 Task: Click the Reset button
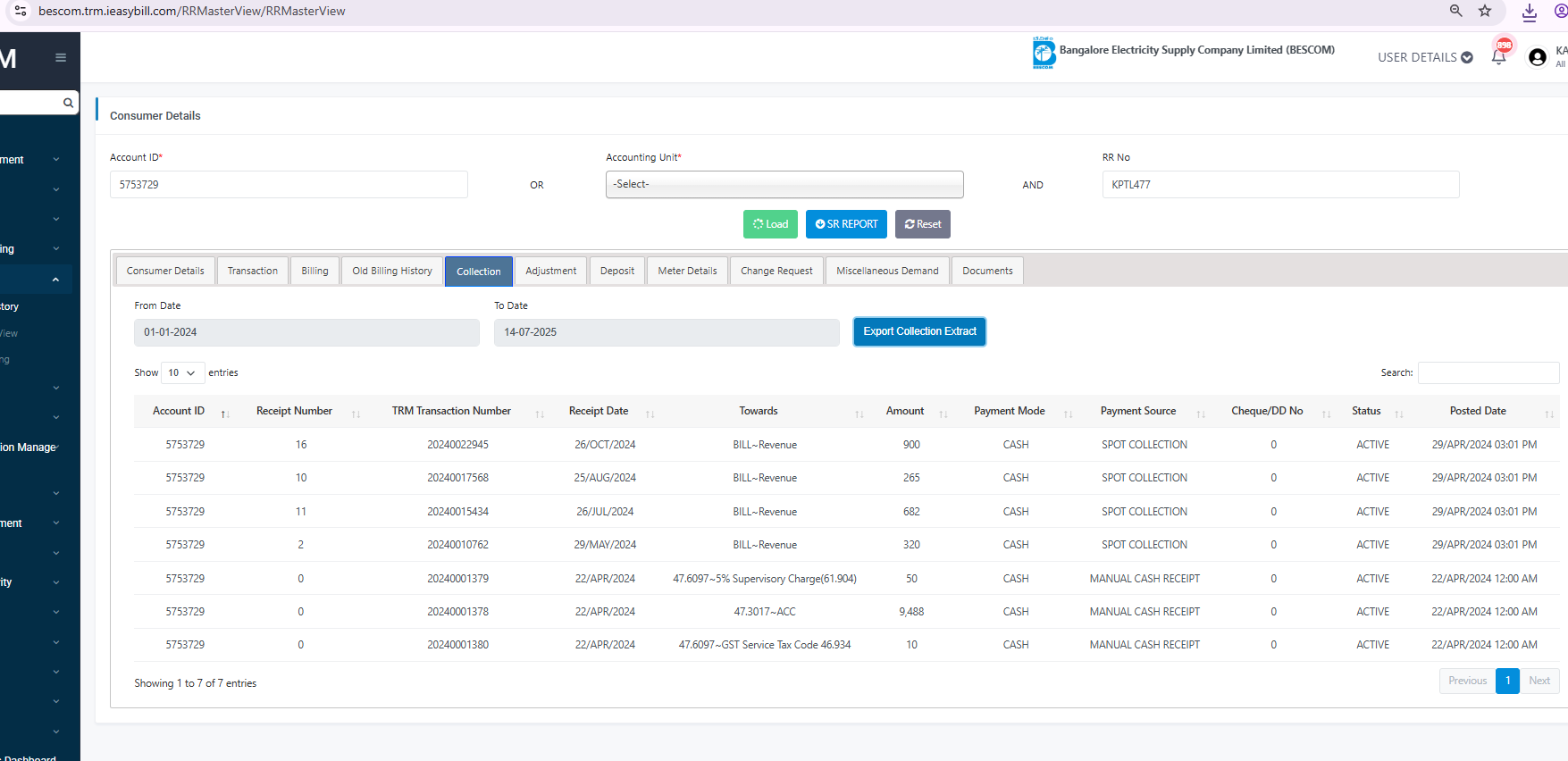[x=923, y=224]
